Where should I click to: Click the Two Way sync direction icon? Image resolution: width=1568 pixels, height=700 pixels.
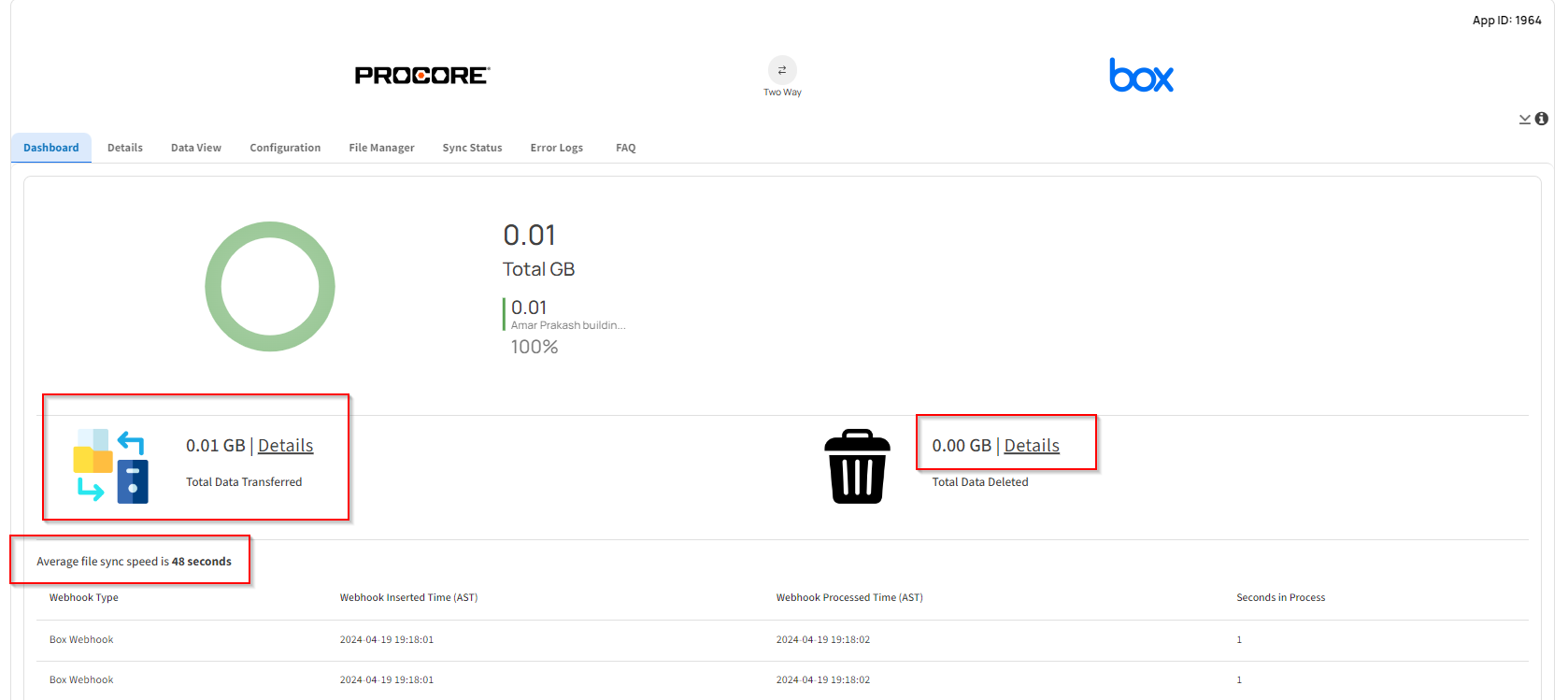782,70
